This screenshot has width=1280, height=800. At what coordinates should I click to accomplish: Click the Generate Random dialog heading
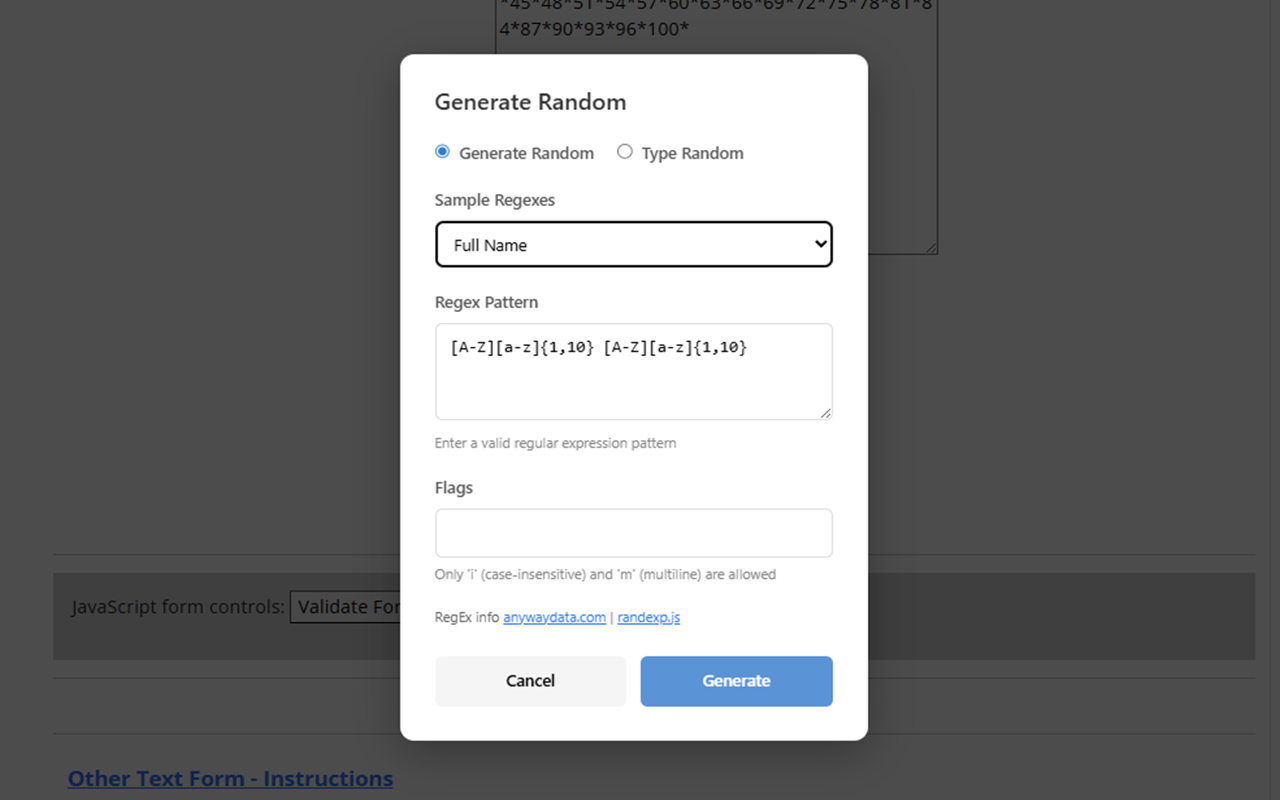pos(530,102)
